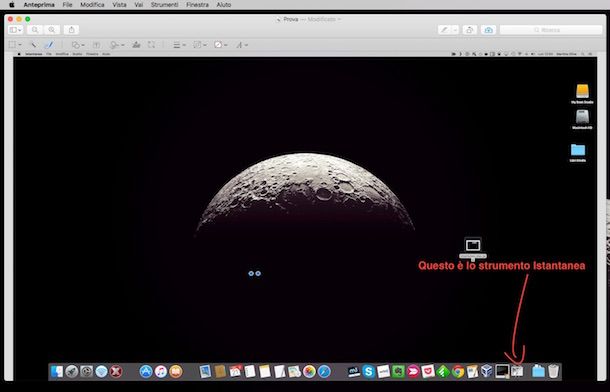This screenshot has height=392, width=610.
Task: Open the Fill Color dropdown
Action: point(221,45)
